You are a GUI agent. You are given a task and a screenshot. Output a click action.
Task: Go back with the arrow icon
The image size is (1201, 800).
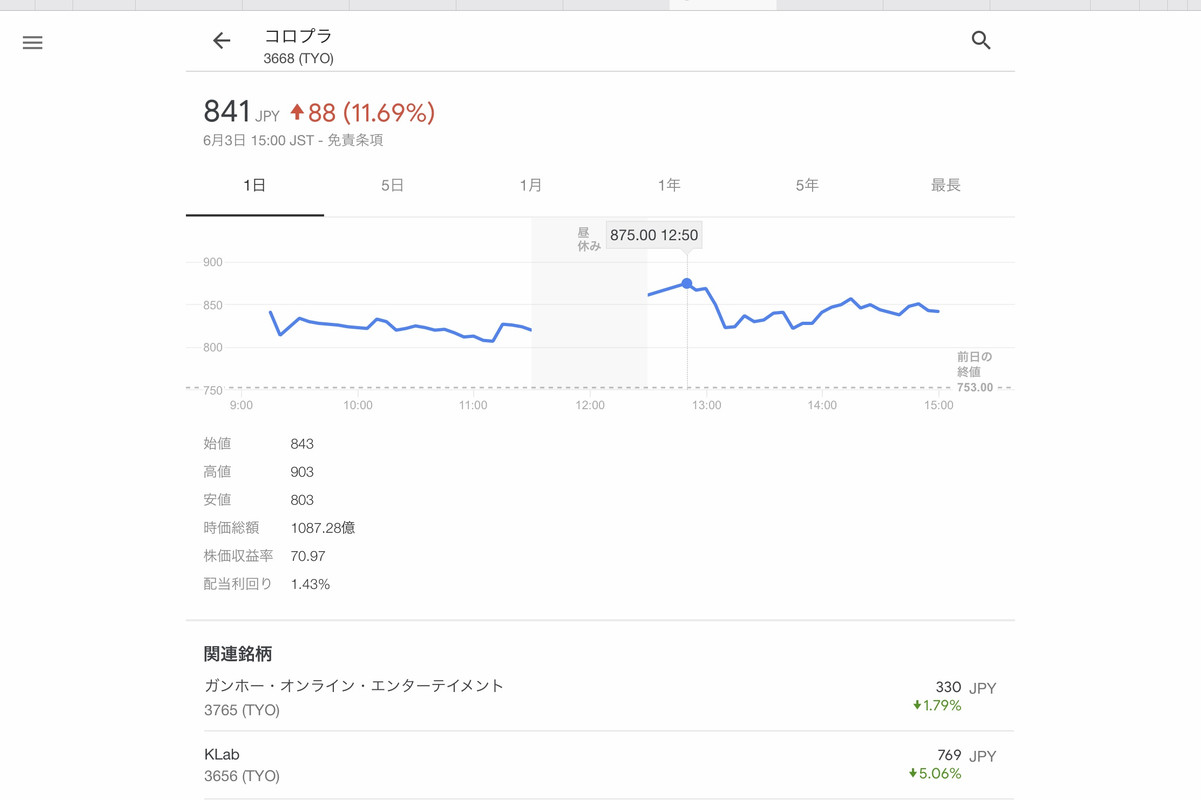pyautogui.click(x=222, y=40)
